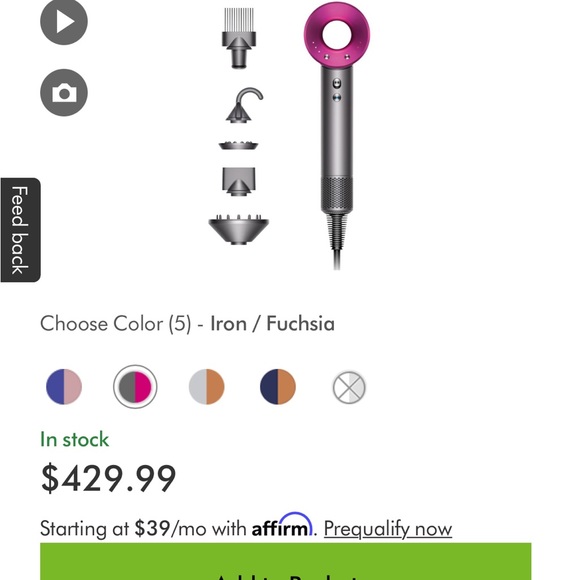Click the large diffuser attachment image
Viewport: 580px width, 580px height.
click(239, 229)
